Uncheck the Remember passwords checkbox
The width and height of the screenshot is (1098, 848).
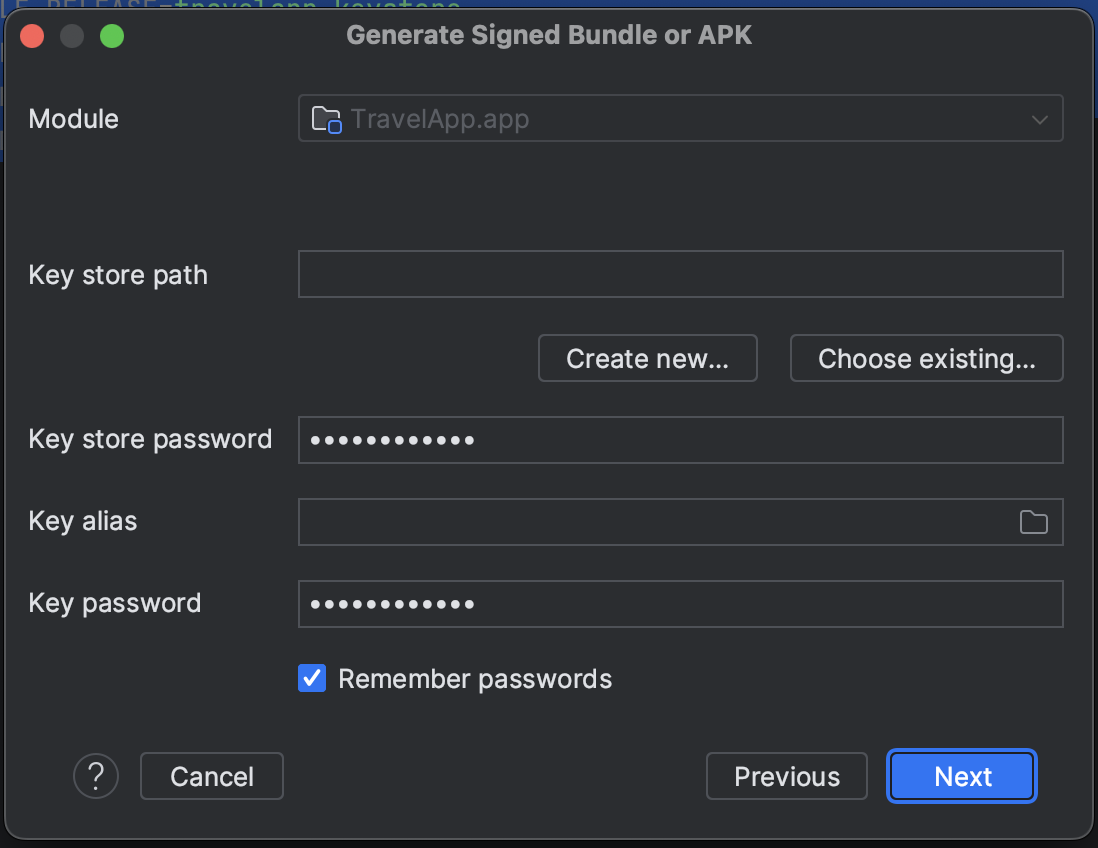(x=312, y=678)
